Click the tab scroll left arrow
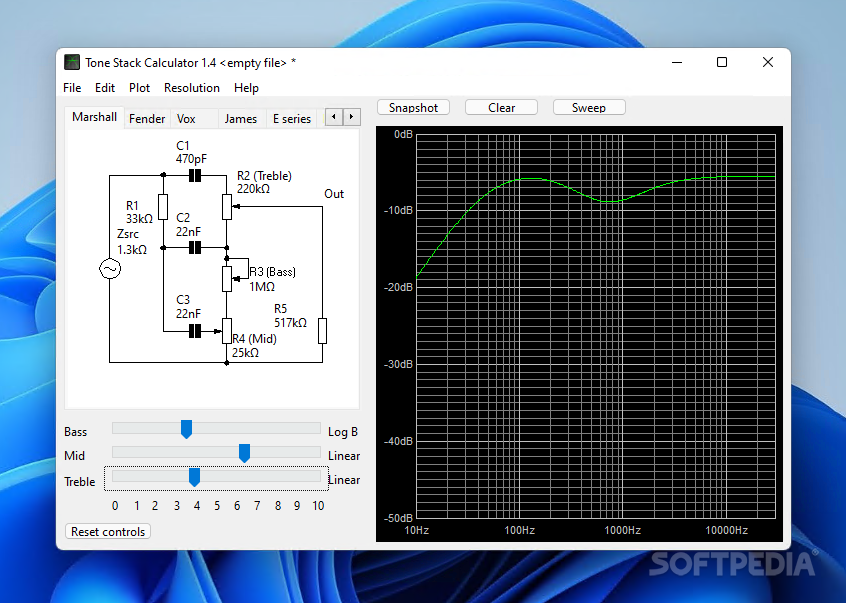The image size is (846, 603). [334, 117]
